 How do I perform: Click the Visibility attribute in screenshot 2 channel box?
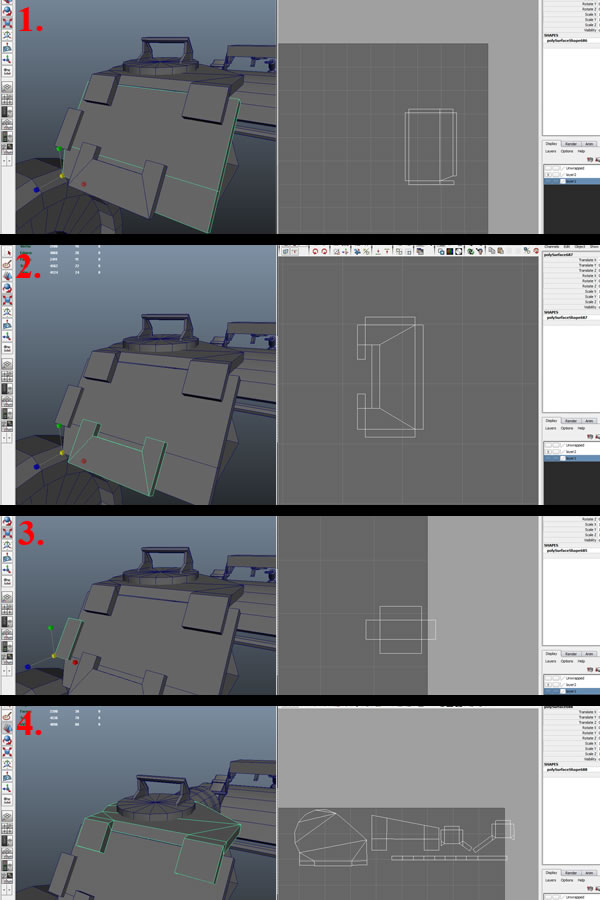[590, 307]
